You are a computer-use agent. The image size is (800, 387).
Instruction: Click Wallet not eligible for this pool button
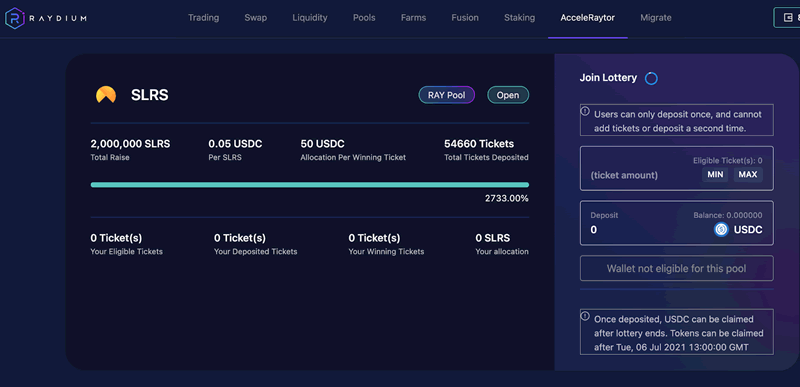coord(677,268)
